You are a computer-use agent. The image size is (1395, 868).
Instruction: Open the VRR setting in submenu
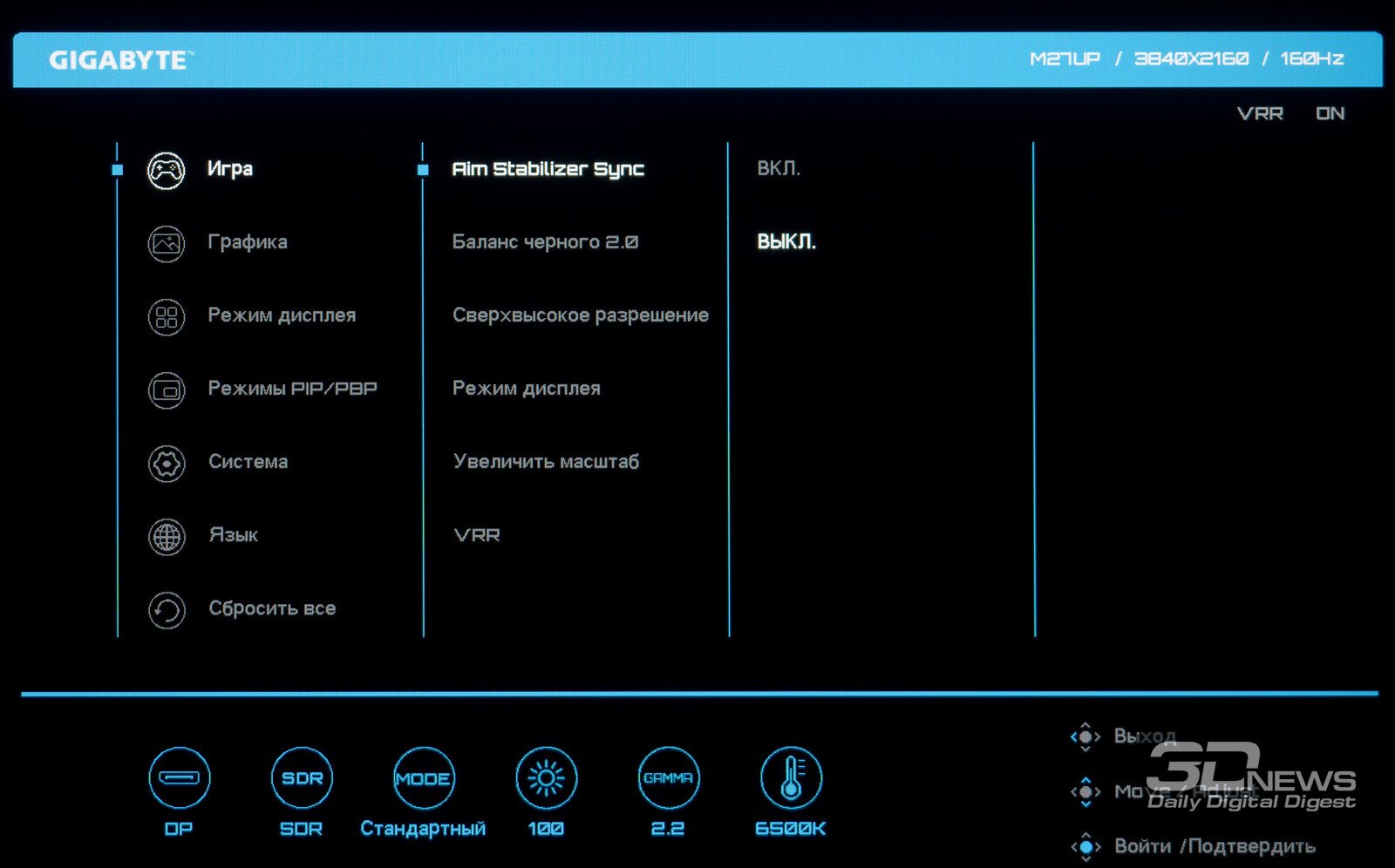(x=477, y=535)
